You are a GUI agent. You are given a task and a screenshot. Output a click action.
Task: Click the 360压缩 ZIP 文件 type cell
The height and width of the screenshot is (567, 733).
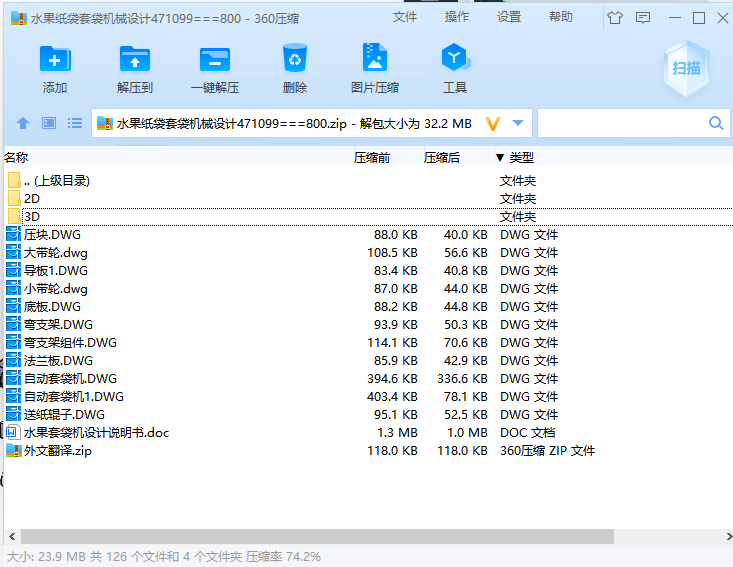pos(547,451)
